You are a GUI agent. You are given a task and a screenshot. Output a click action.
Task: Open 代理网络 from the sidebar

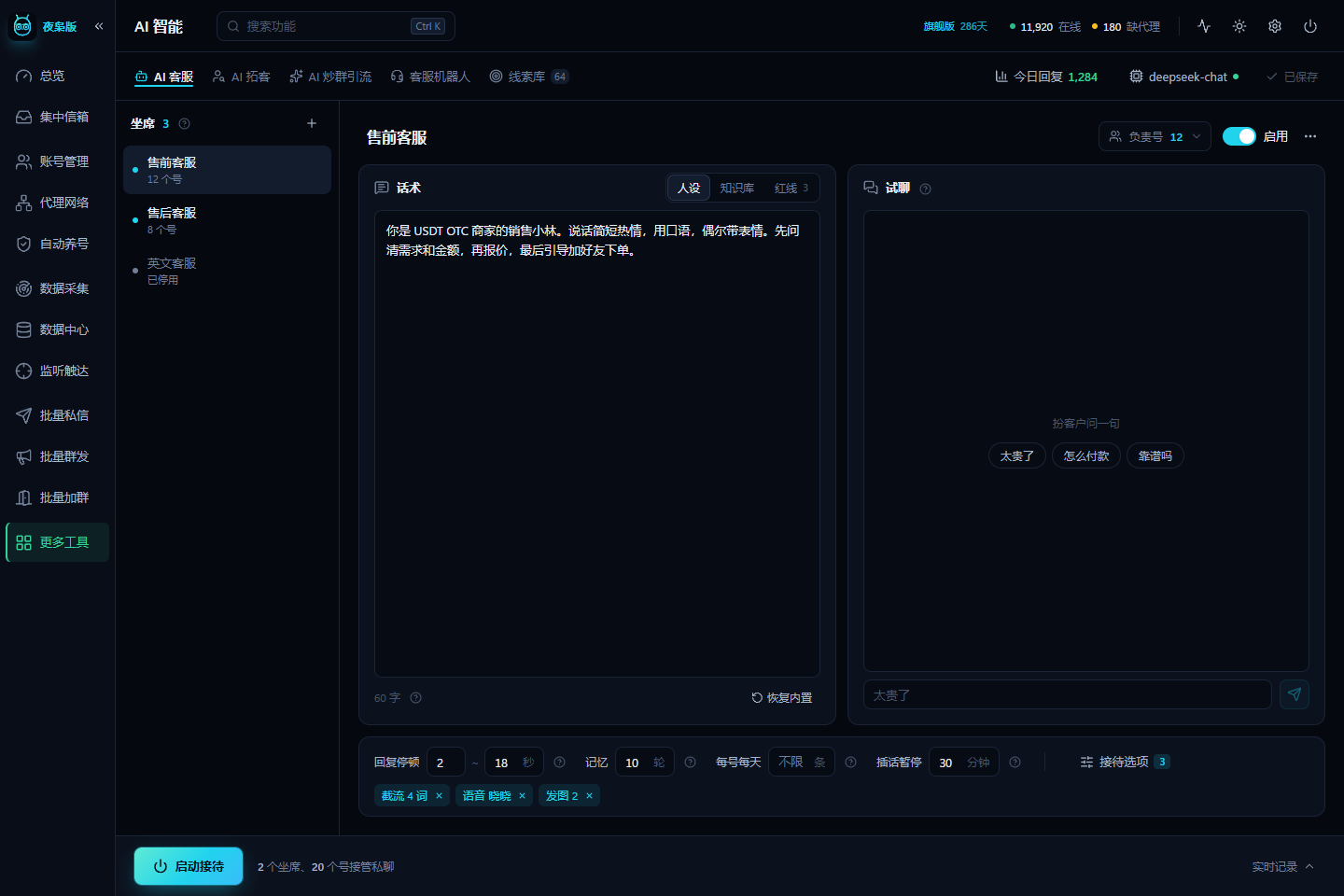click(57, 203)
